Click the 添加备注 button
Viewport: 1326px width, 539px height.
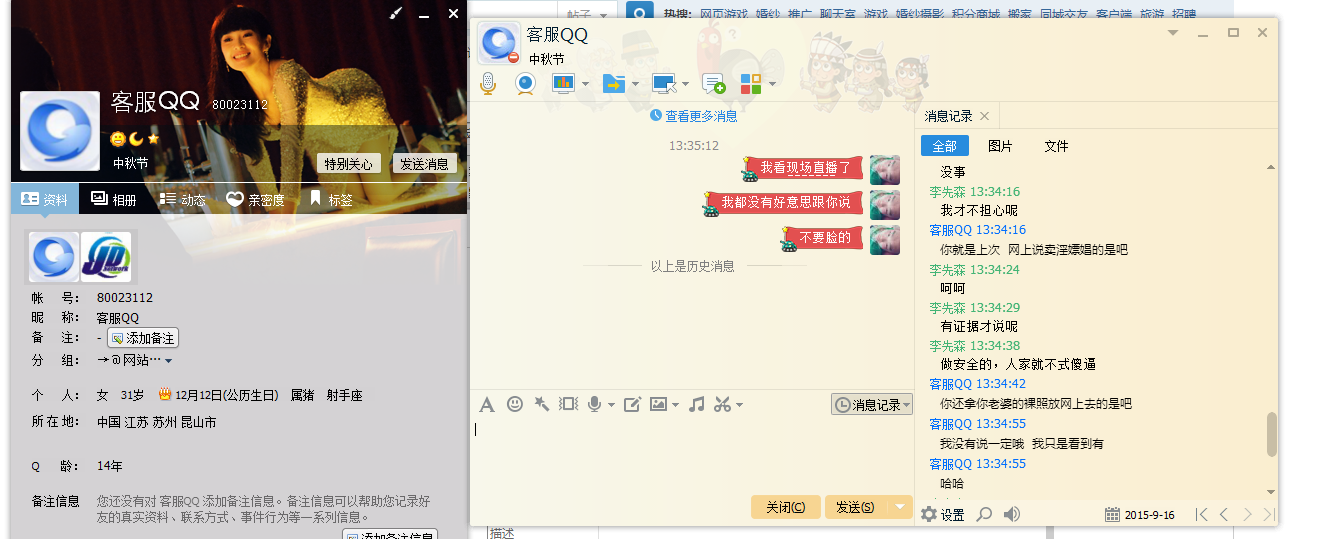(x=143, y=339)
